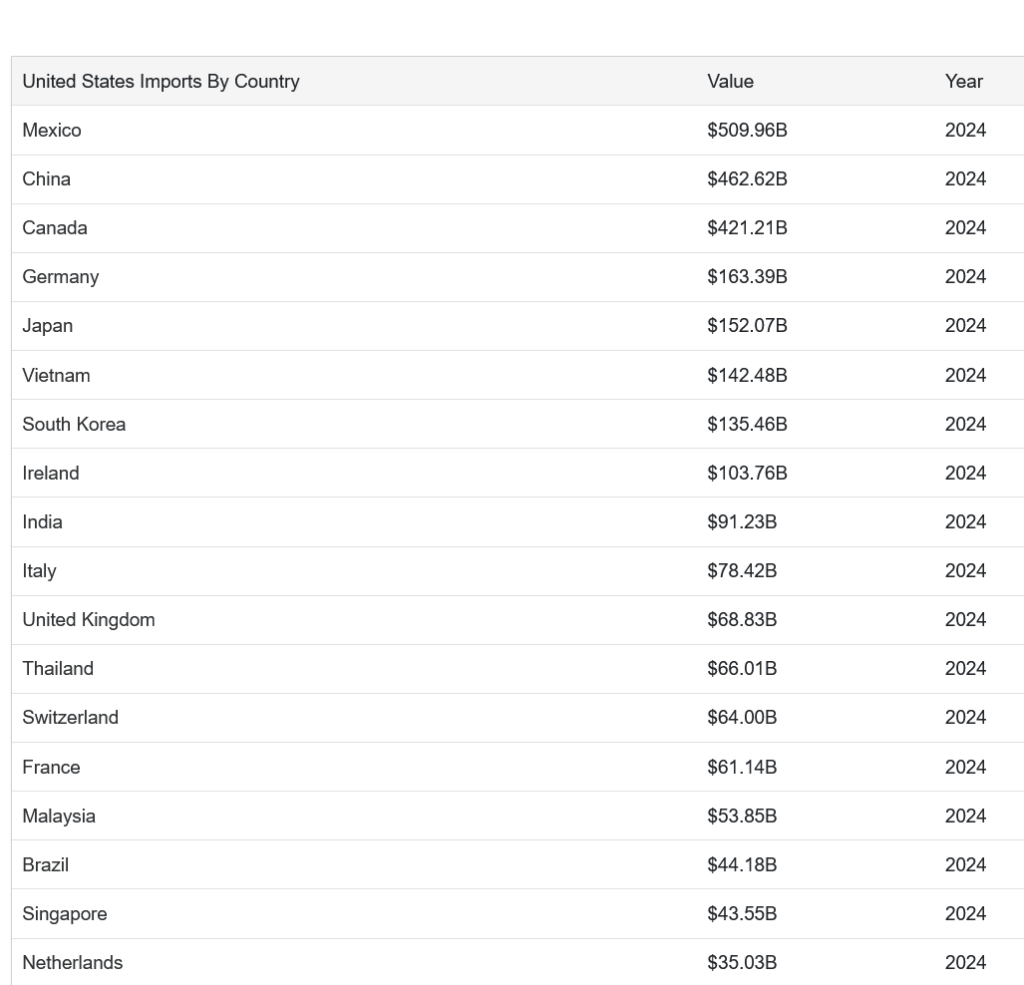Open the Thailand imports link
This screenshot has height=985, width=1024.
58,669
